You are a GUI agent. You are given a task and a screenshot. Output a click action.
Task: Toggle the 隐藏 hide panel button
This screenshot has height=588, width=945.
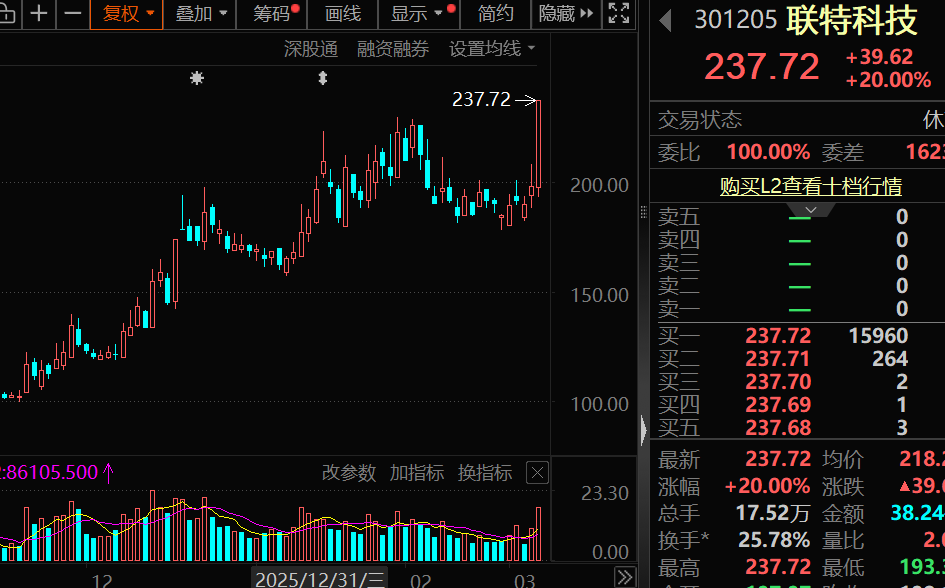click(566, 14)
